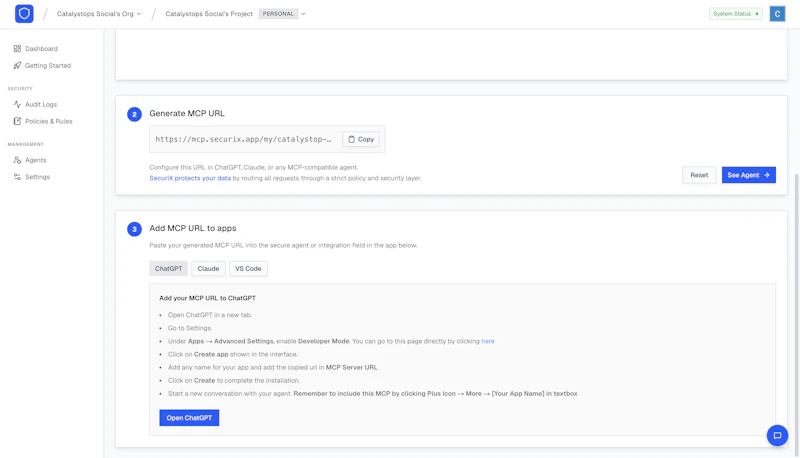Switch to the Claude tab
This screenshot has height=458, width=800.
point(208,268)
